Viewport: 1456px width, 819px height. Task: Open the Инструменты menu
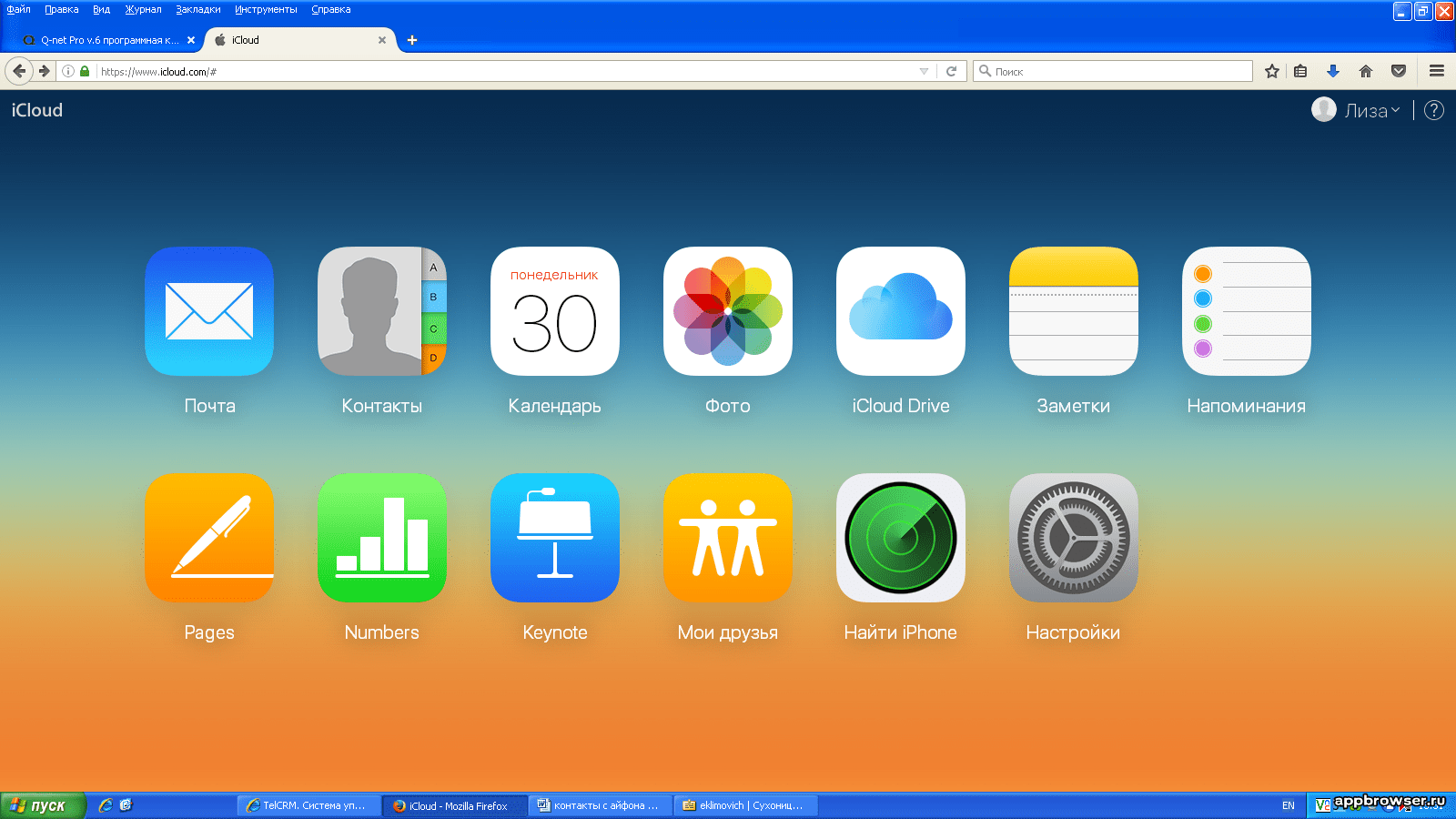click(x=266, y=9)
